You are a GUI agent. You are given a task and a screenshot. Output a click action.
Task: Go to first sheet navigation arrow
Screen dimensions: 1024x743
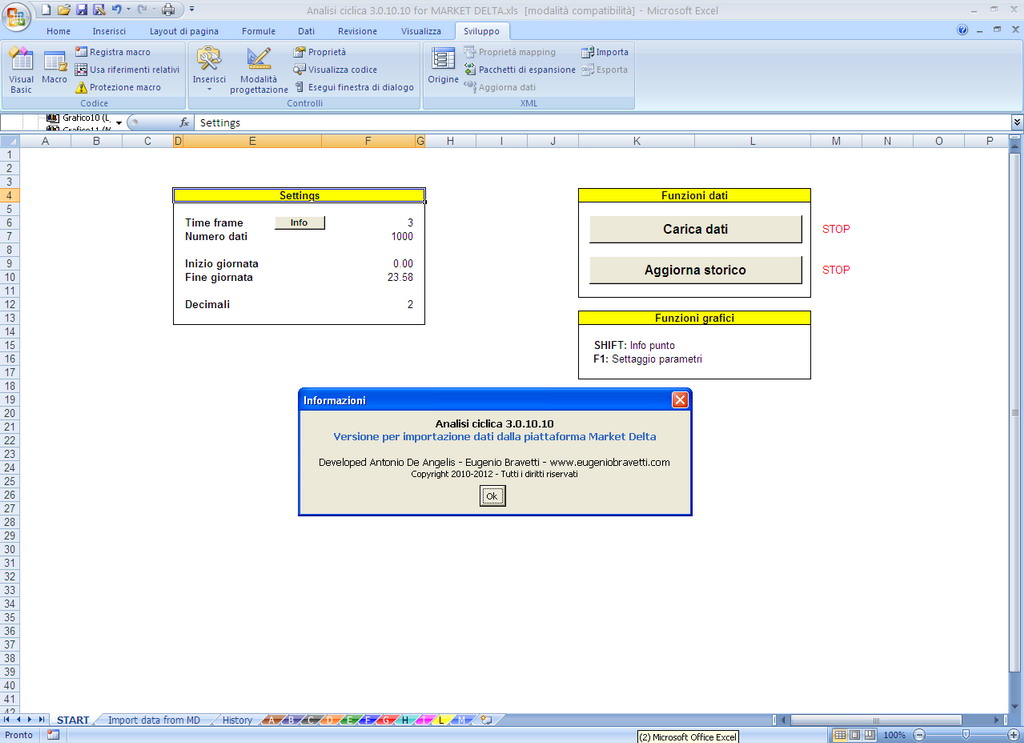[x=7, y=719]
